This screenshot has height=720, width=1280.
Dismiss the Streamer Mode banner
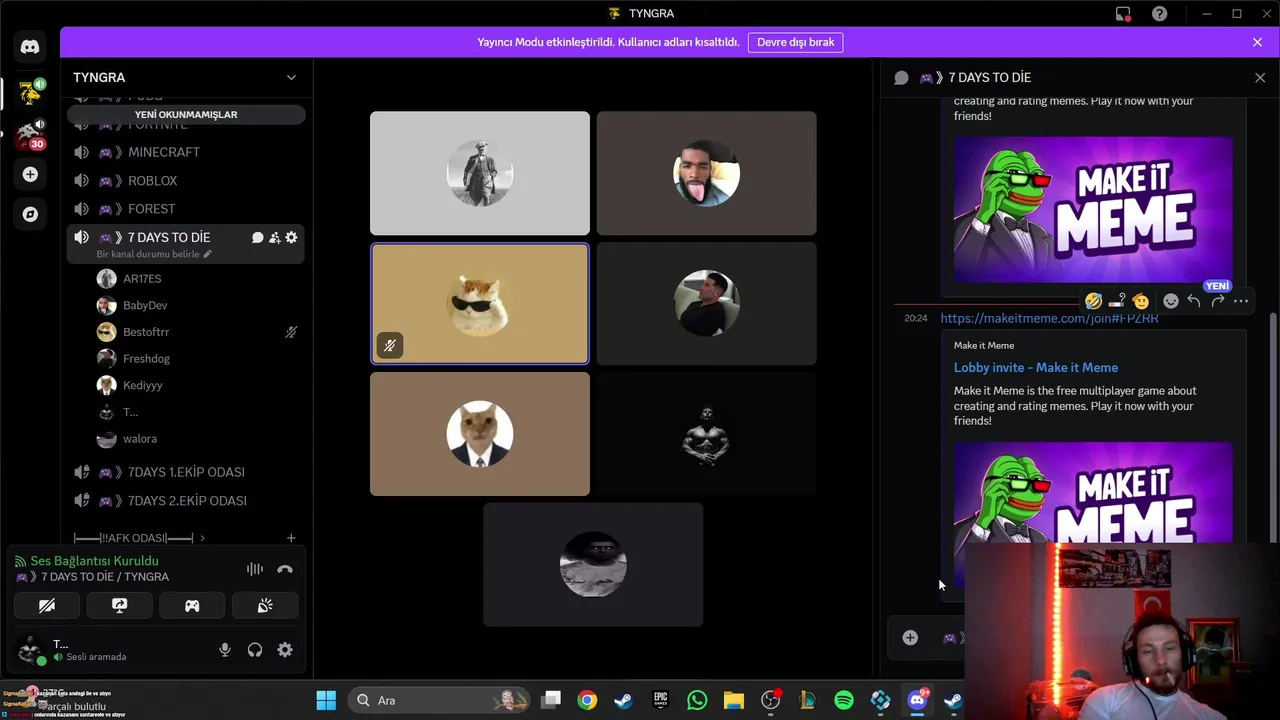click(1257, 42)
